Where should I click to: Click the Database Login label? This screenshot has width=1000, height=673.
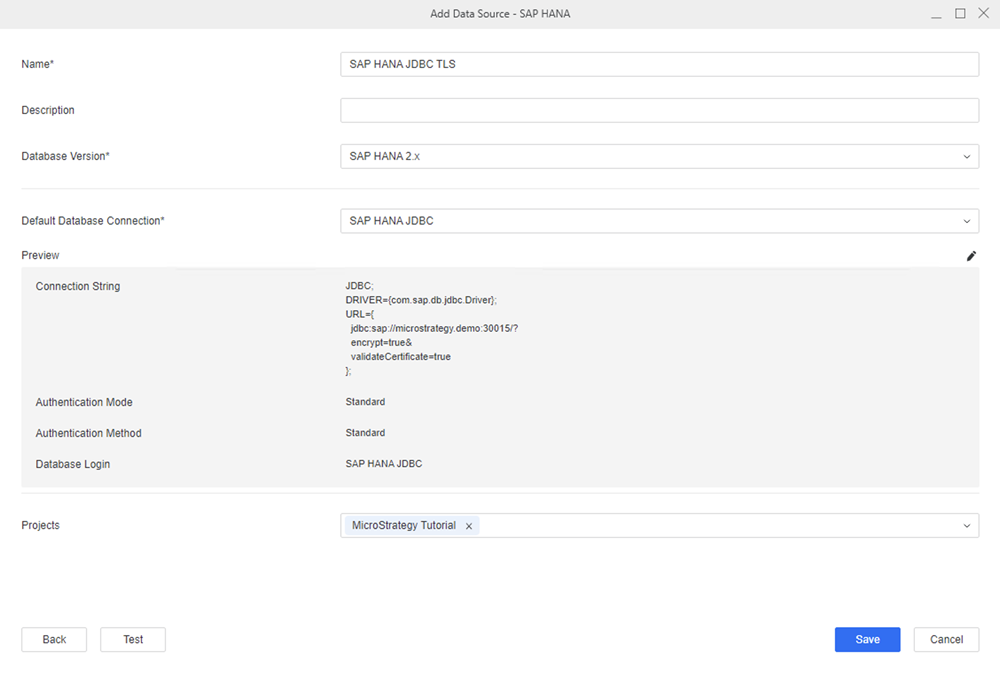(73, 464)
